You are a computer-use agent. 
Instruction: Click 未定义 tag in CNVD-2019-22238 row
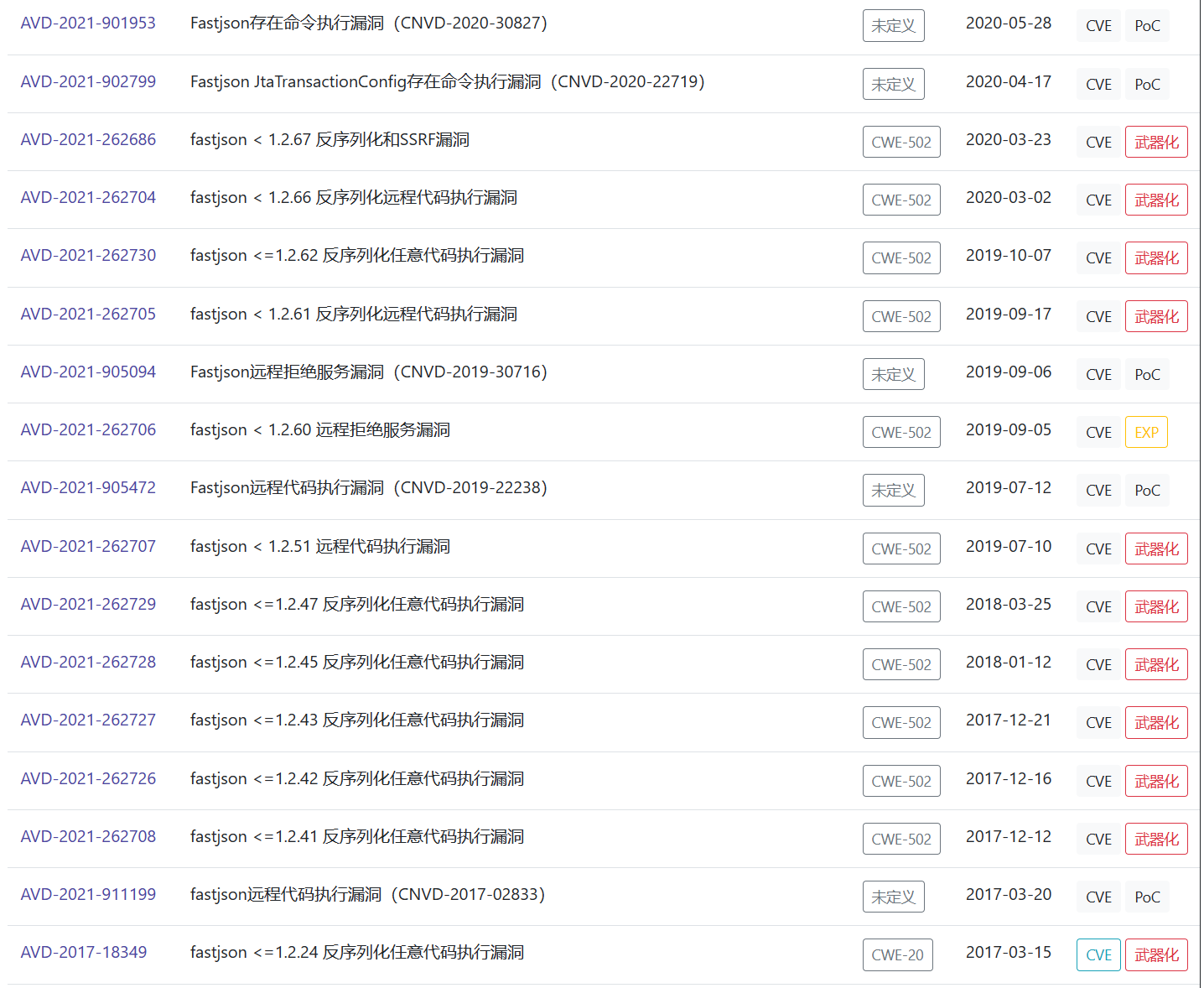[x=894, y=491]
